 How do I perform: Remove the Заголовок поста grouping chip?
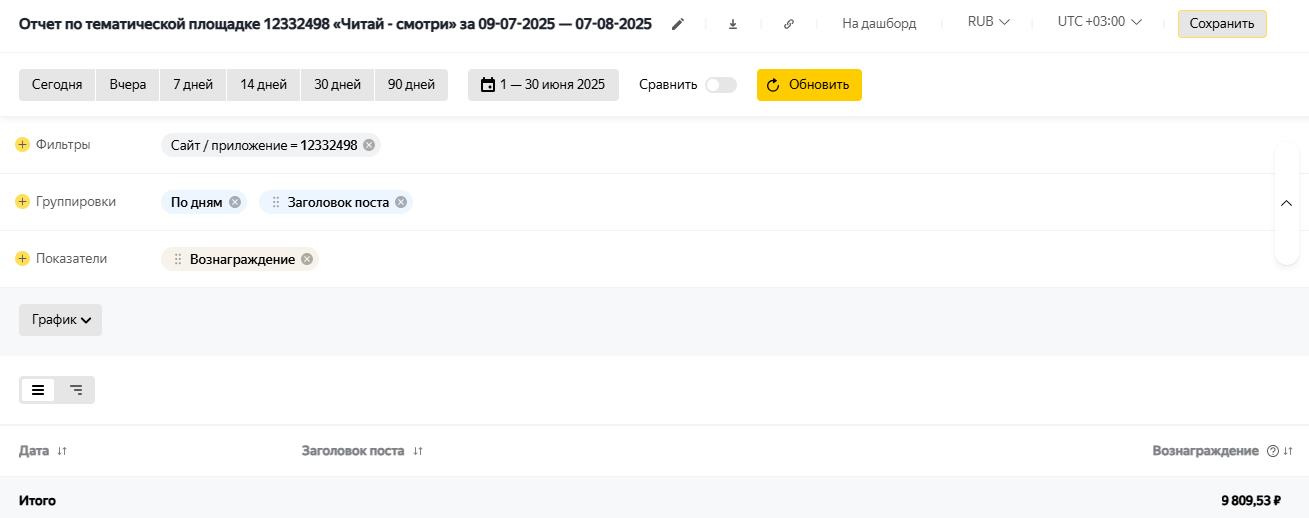(x=401, y=202)
